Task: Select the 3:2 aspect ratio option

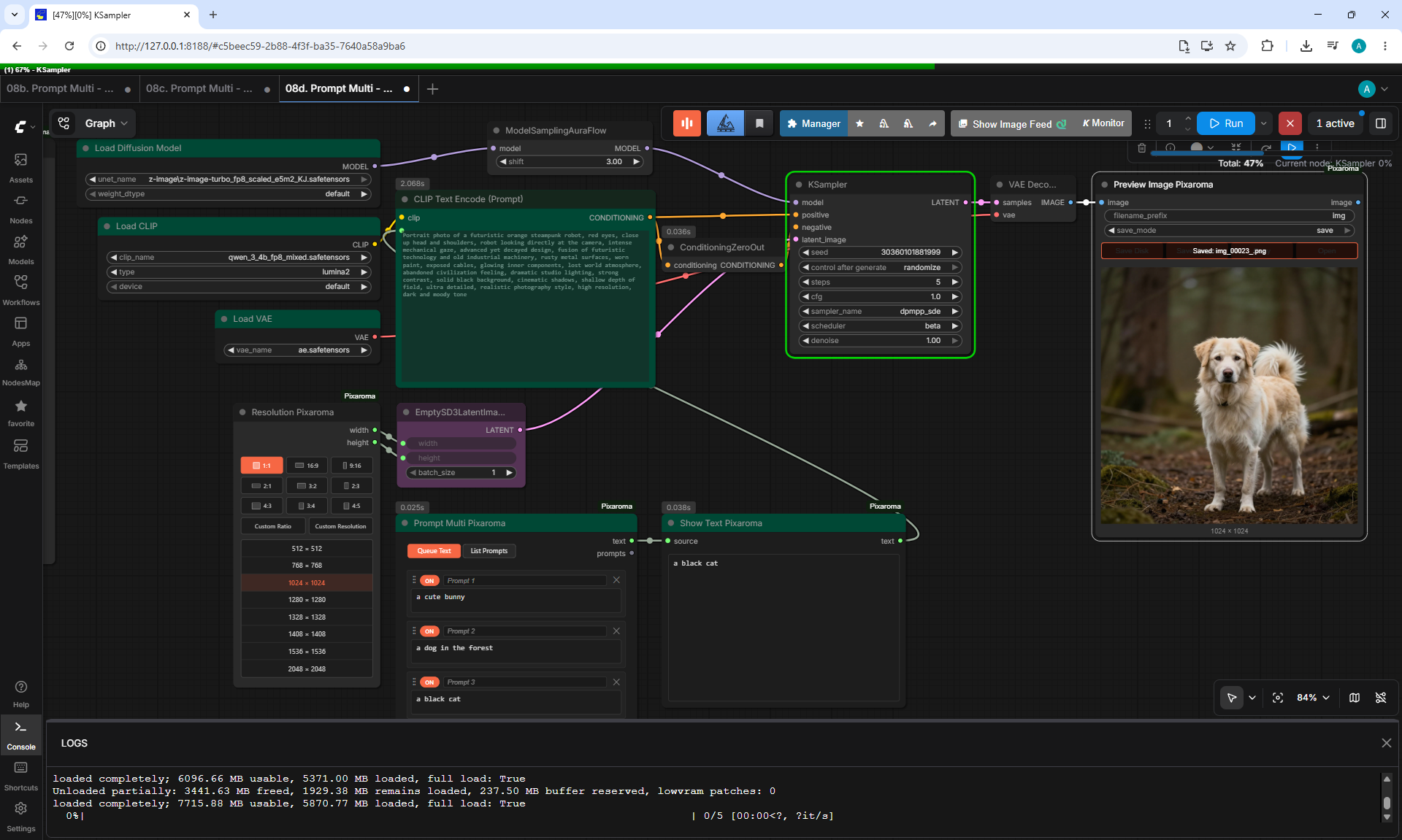Action: [307, 486]
